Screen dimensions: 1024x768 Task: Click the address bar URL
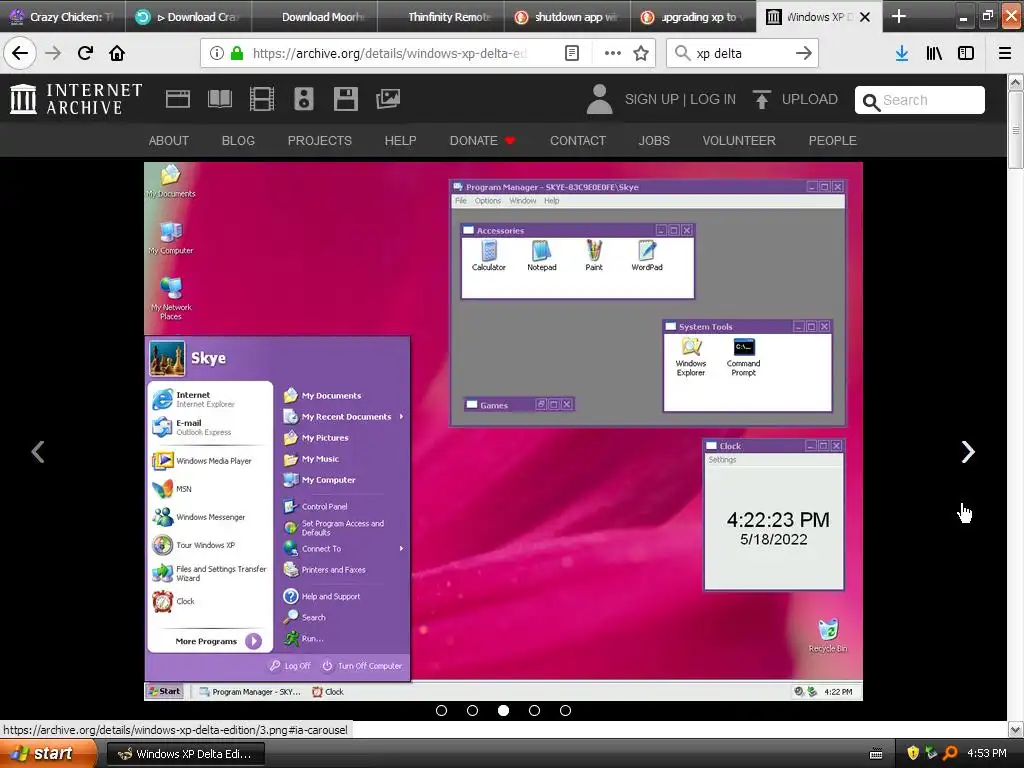click(390, 53)
